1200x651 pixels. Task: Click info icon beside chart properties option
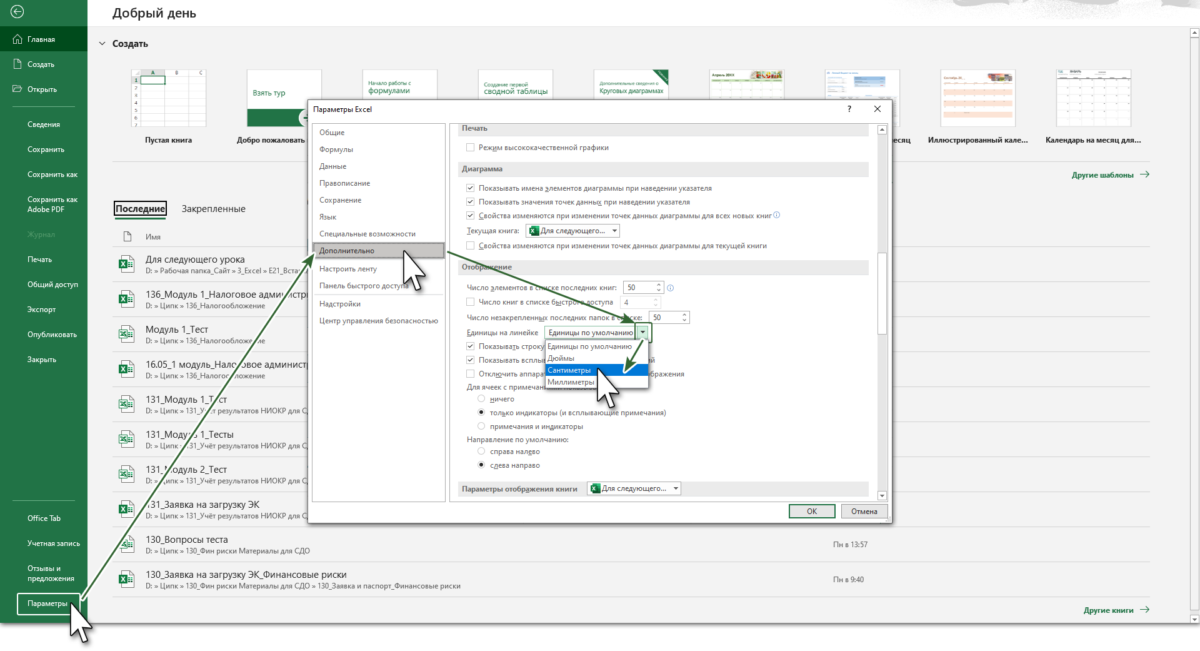776,215
